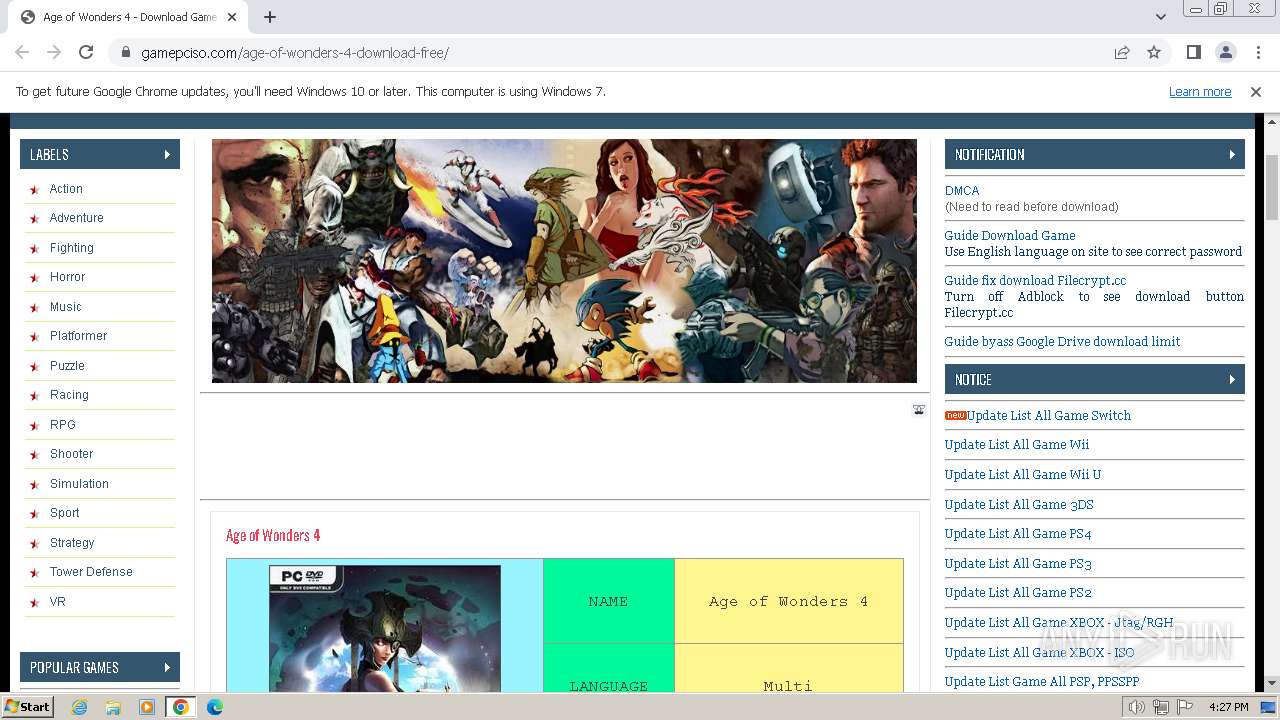The height and width of the screenshot is (720, 1280).
Task: Click the small icon below the banner
Action: (919, 410)
